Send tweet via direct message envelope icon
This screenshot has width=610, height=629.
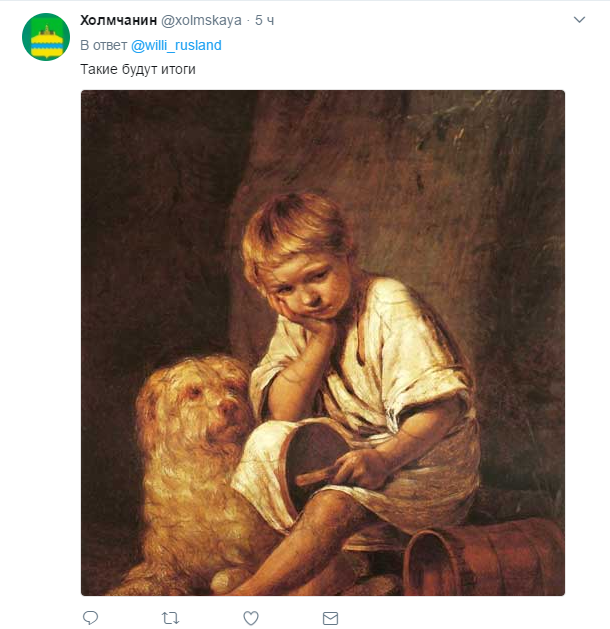tap(330, 618)
